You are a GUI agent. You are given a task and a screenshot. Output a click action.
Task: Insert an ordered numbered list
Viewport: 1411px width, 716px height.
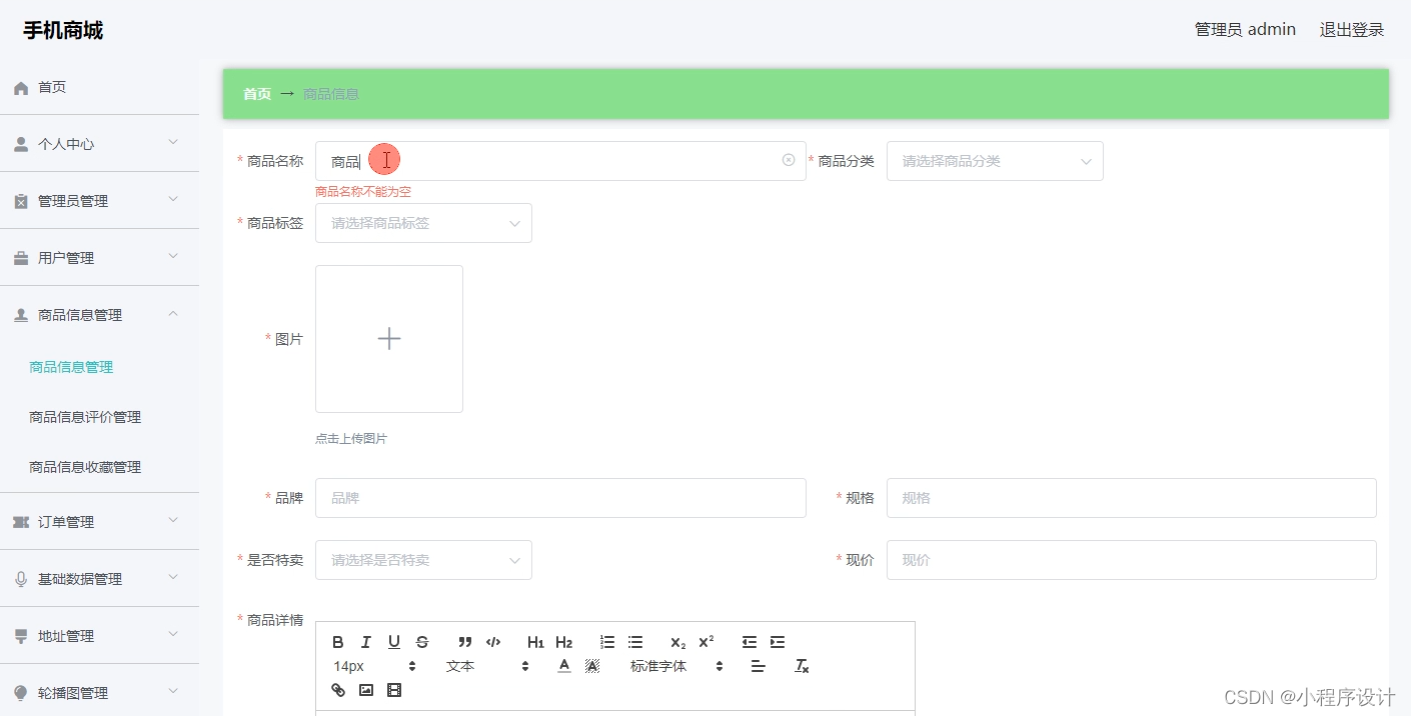607,642
